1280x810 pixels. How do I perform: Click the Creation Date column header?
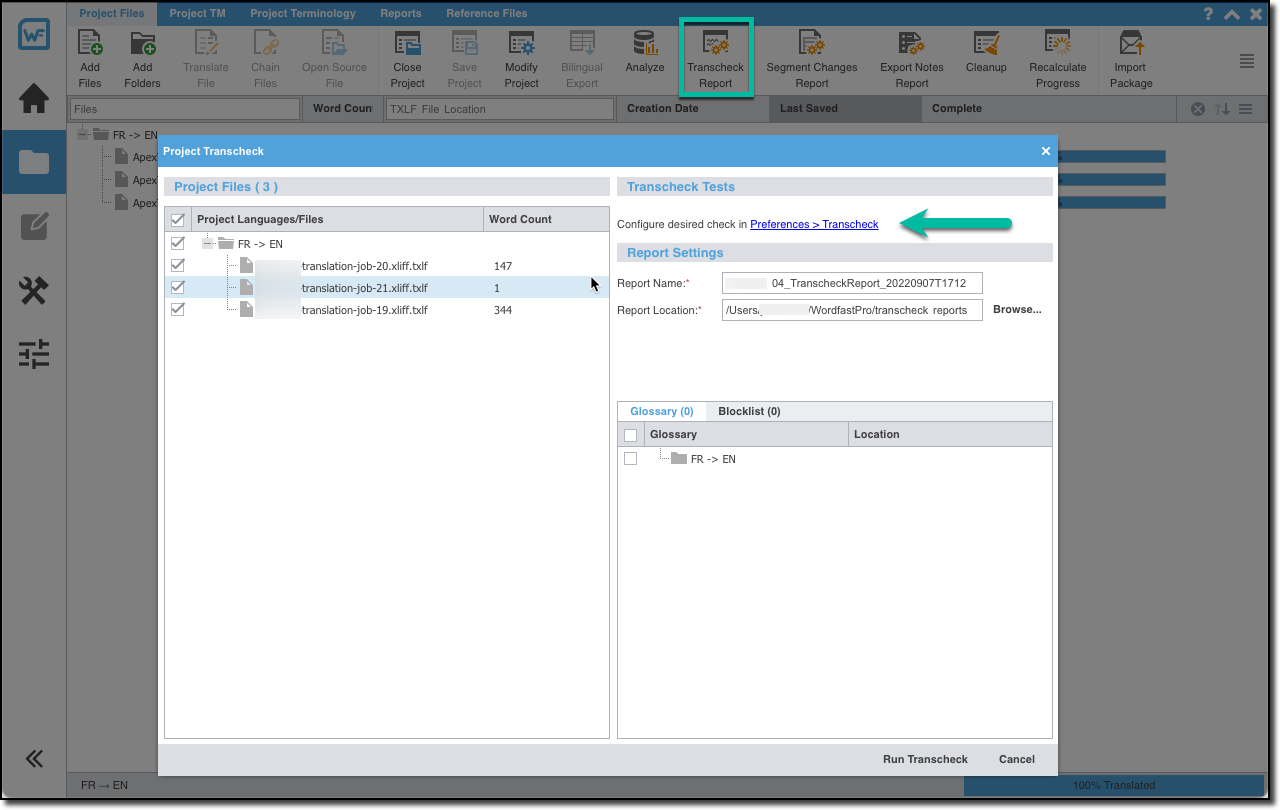pos(692,108)
